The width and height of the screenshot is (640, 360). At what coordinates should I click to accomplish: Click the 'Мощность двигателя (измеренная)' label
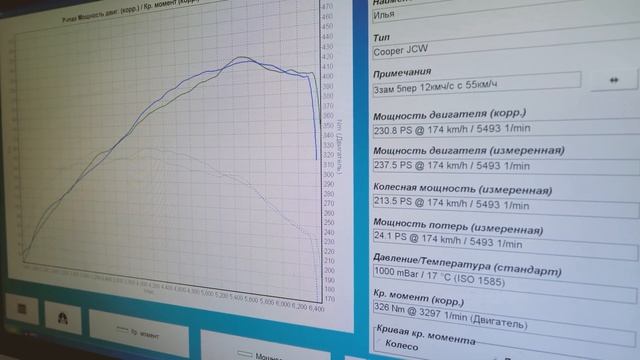(469, 151)
